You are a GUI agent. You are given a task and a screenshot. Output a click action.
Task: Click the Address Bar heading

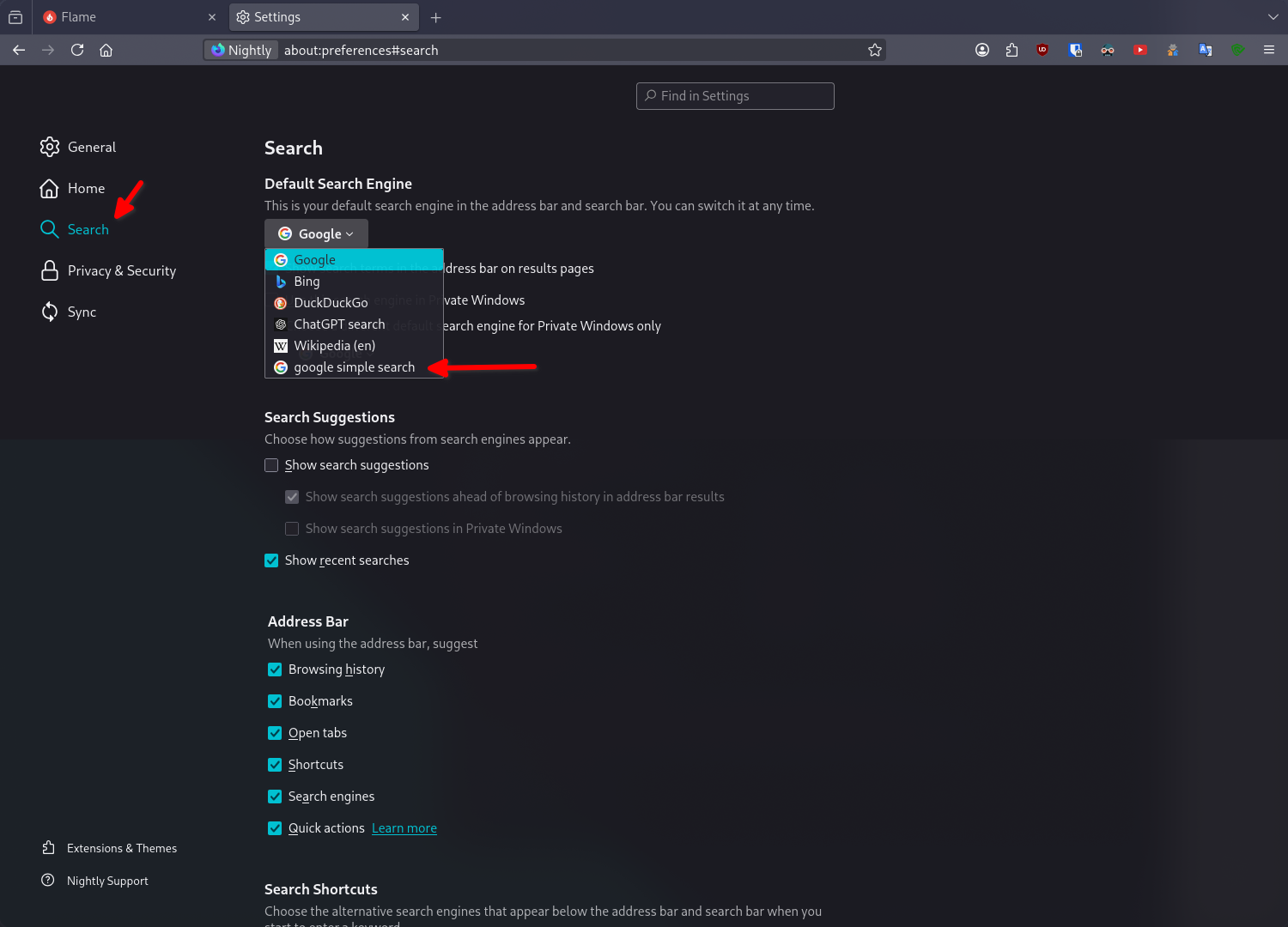pyautogui.click(x=308, y=621)
